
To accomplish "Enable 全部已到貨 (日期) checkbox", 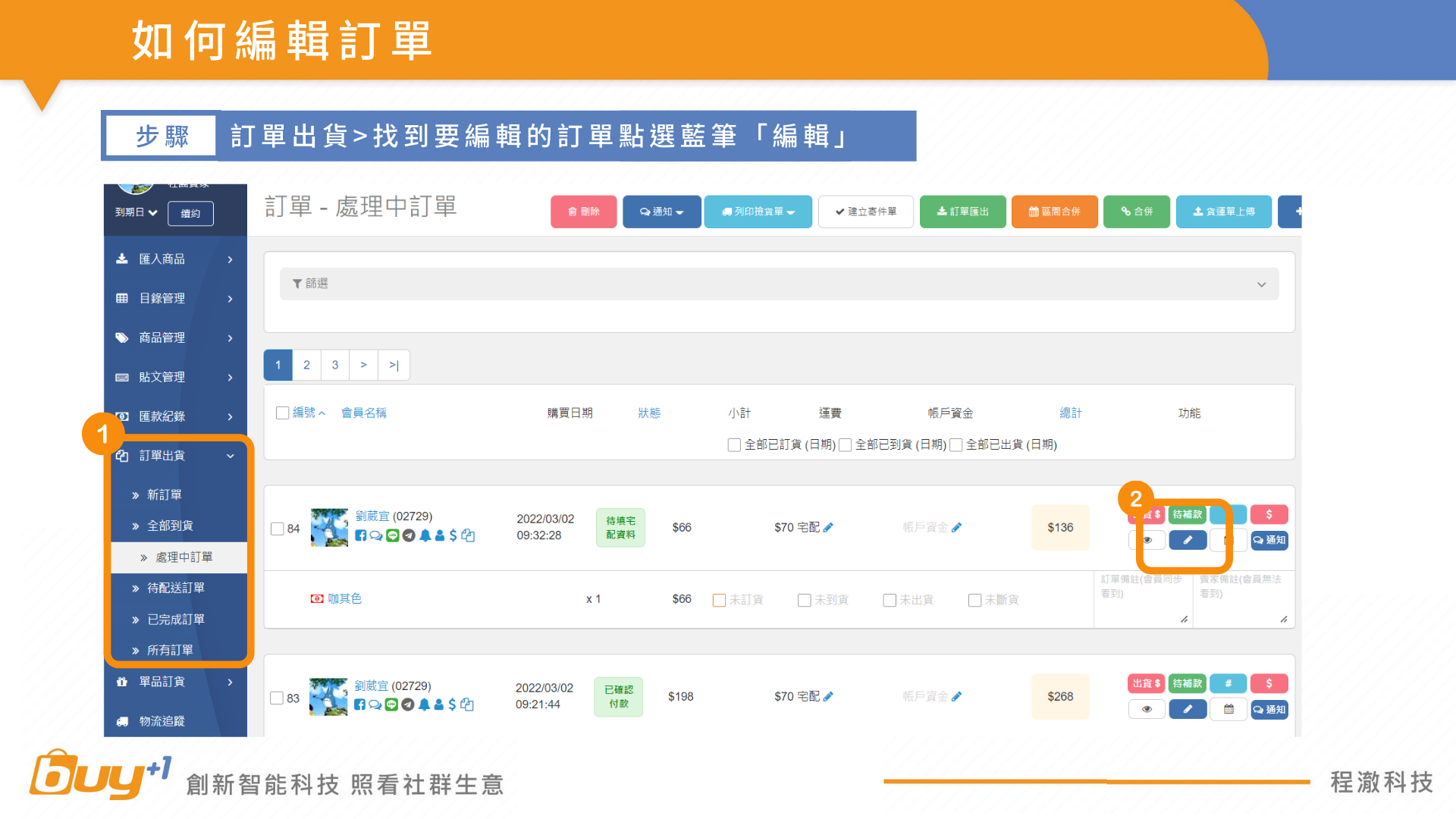I will coord(846,445).
